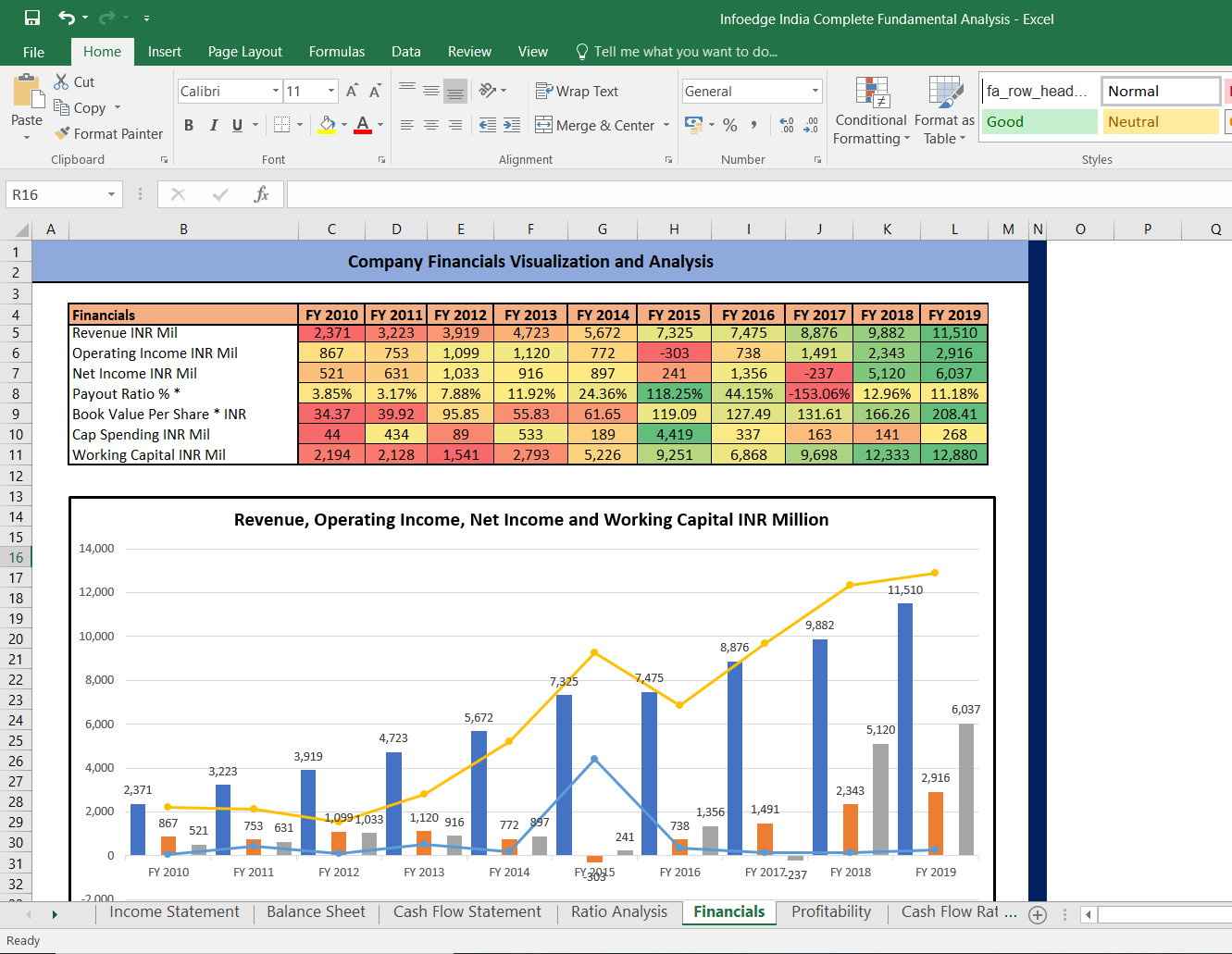The image size is (1232, 954).
Task: Click the Name Box showing R16
Action: [55, 194]
